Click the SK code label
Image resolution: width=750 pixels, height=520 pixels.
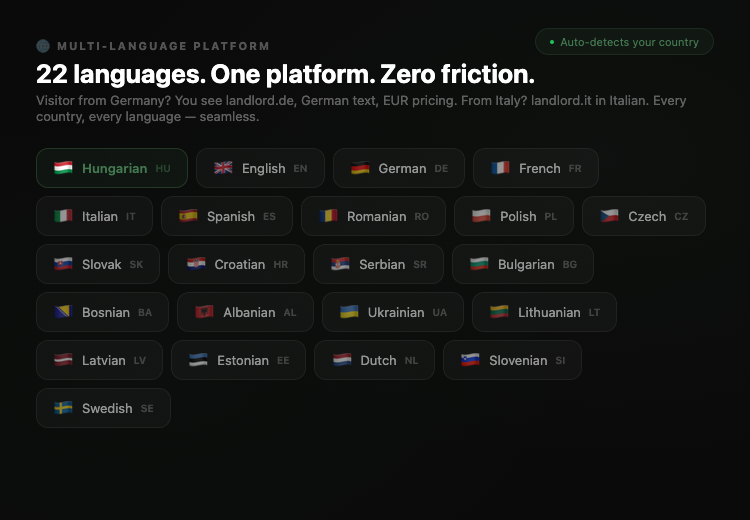click(136, 264)
